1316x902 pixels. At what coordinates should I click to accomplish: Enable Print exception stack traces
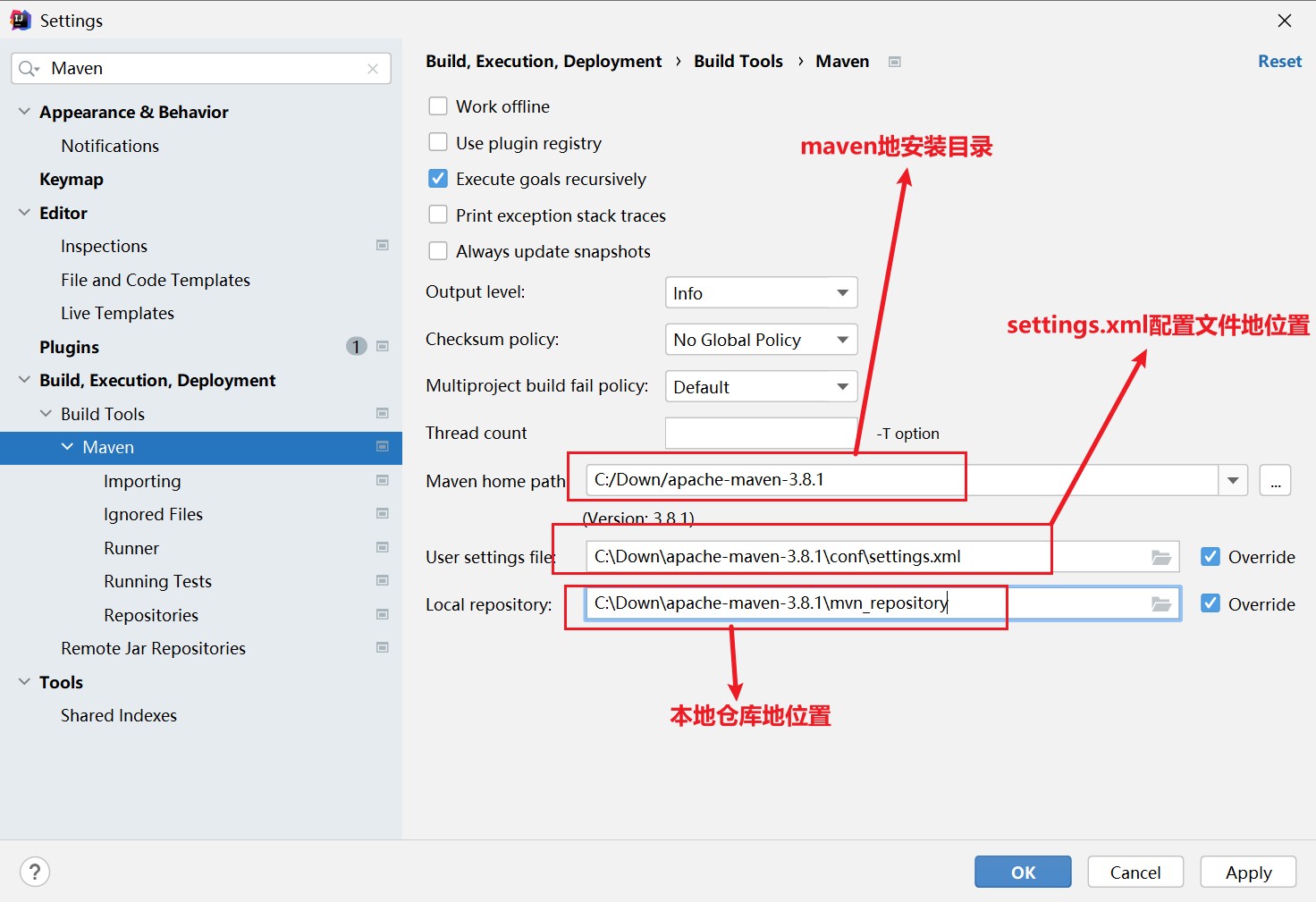click(438, 215)
